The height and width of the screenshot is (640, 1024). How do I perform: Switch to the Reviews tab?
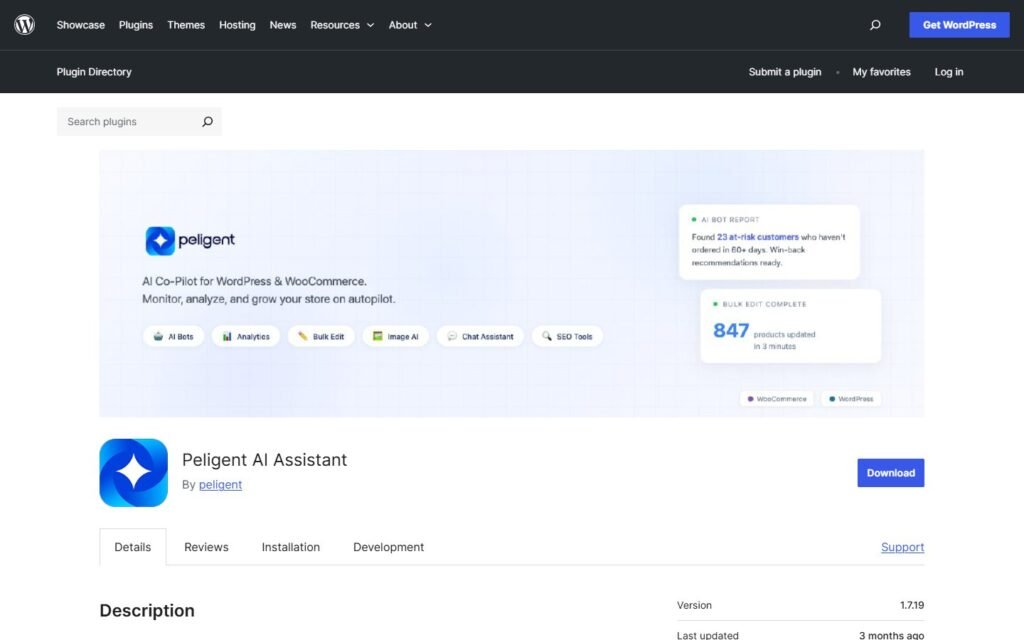(x=206, y=547)
